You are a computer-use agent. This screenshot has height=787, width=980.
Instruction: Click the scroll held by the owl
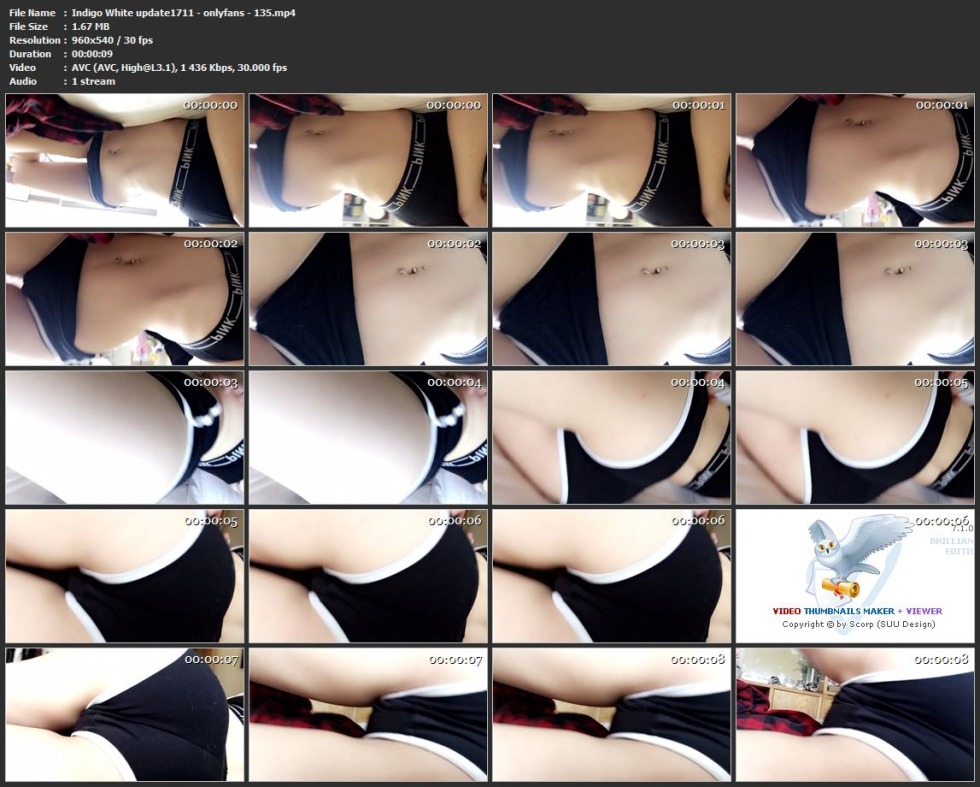(840, 586)
